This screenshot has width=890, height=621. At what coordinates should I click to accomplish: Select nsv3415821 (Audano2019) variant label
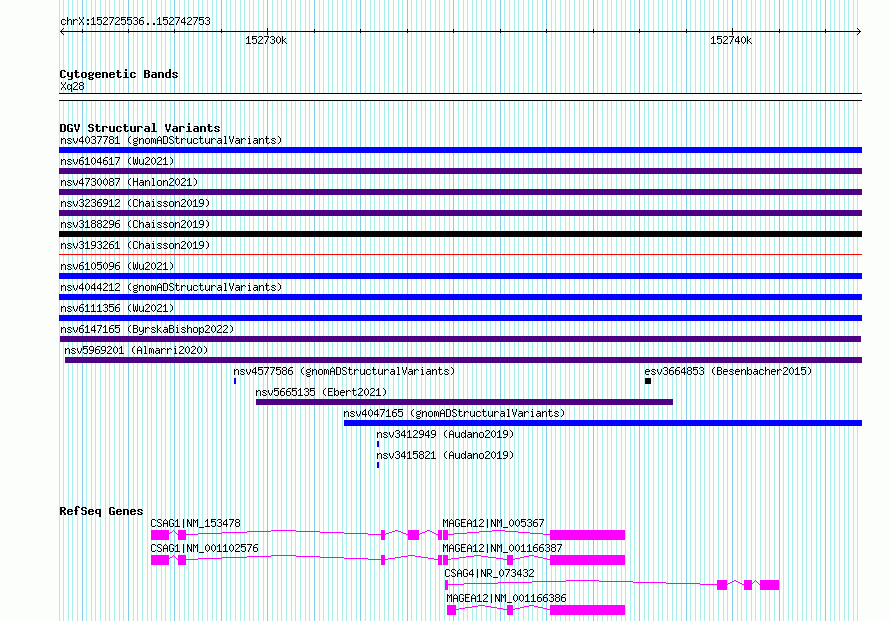click(x=445, y=455)
